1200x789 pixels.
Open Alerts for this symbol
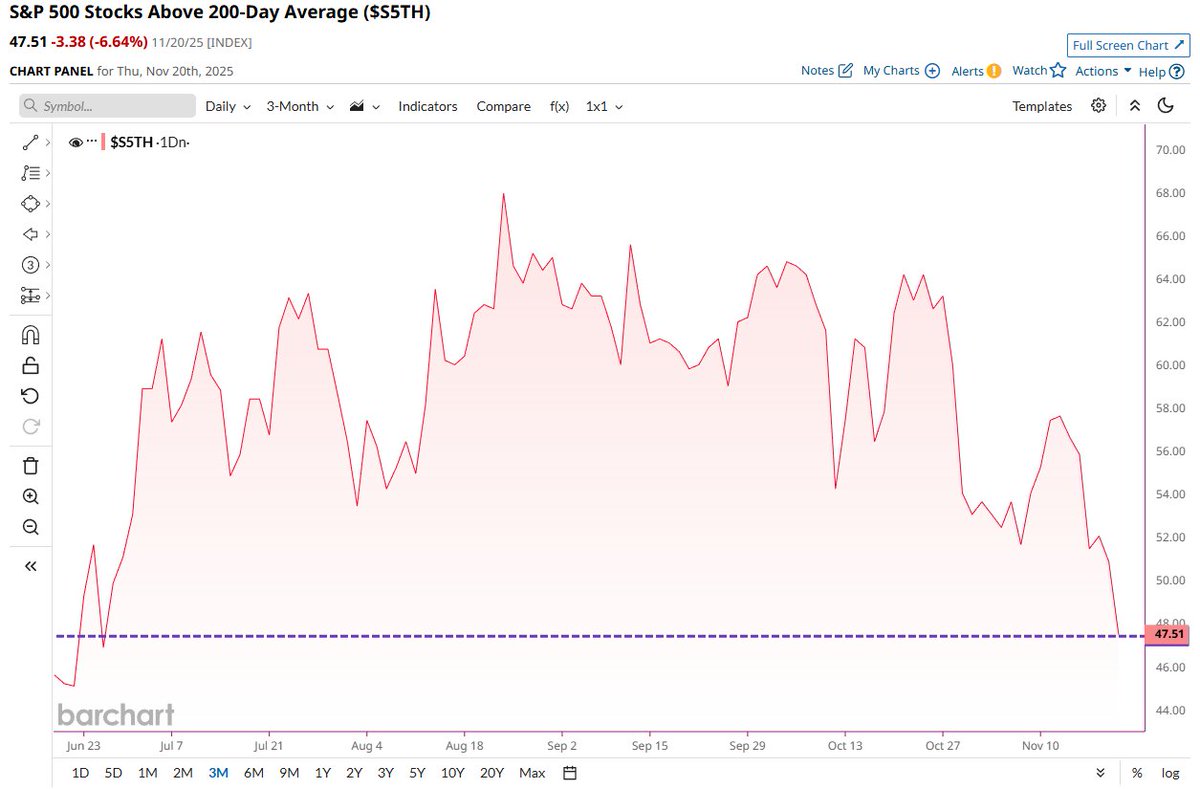(x=976, y=71)
